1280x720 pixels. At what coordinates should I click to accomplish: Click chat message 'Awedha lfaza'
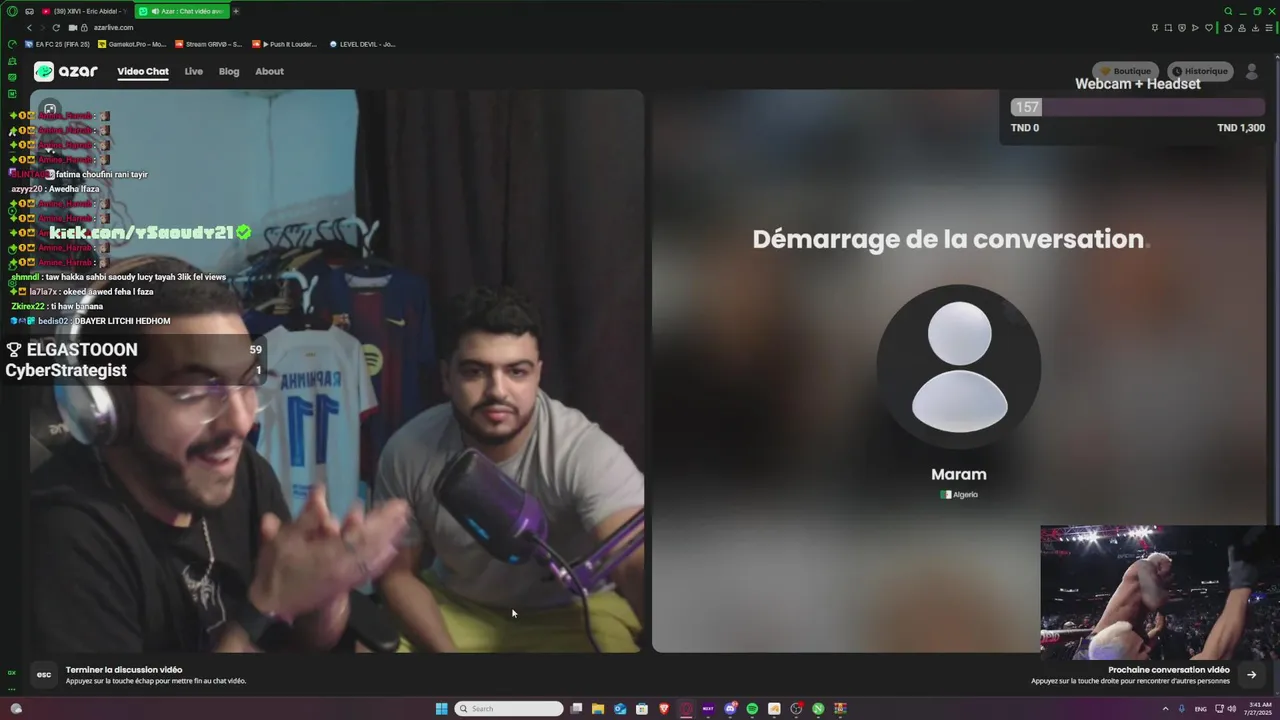[x=55, y=189]
